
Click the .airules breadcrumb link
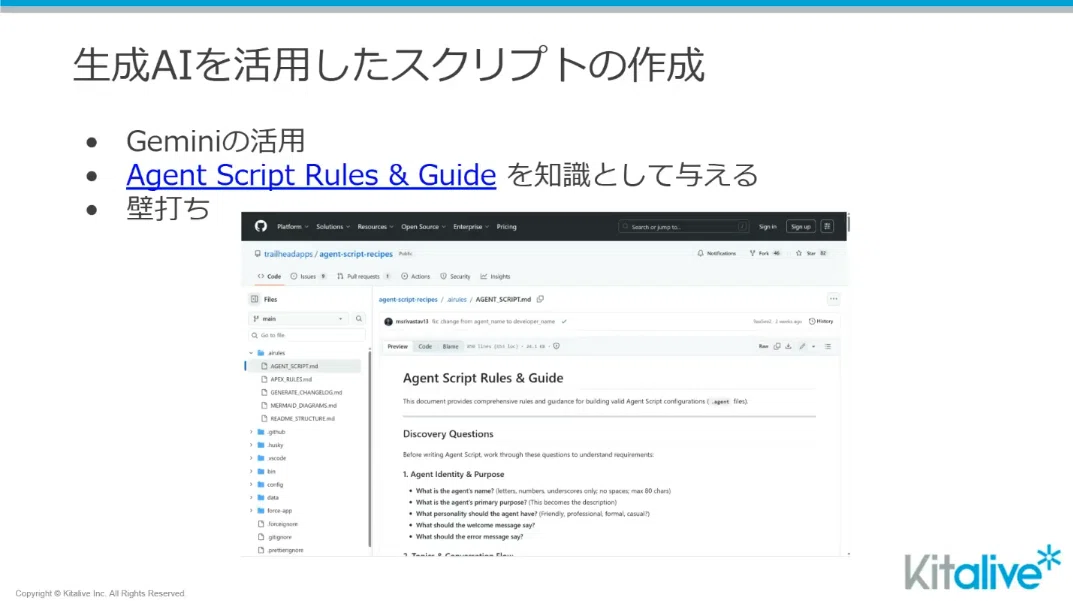[x=456, y=299]
